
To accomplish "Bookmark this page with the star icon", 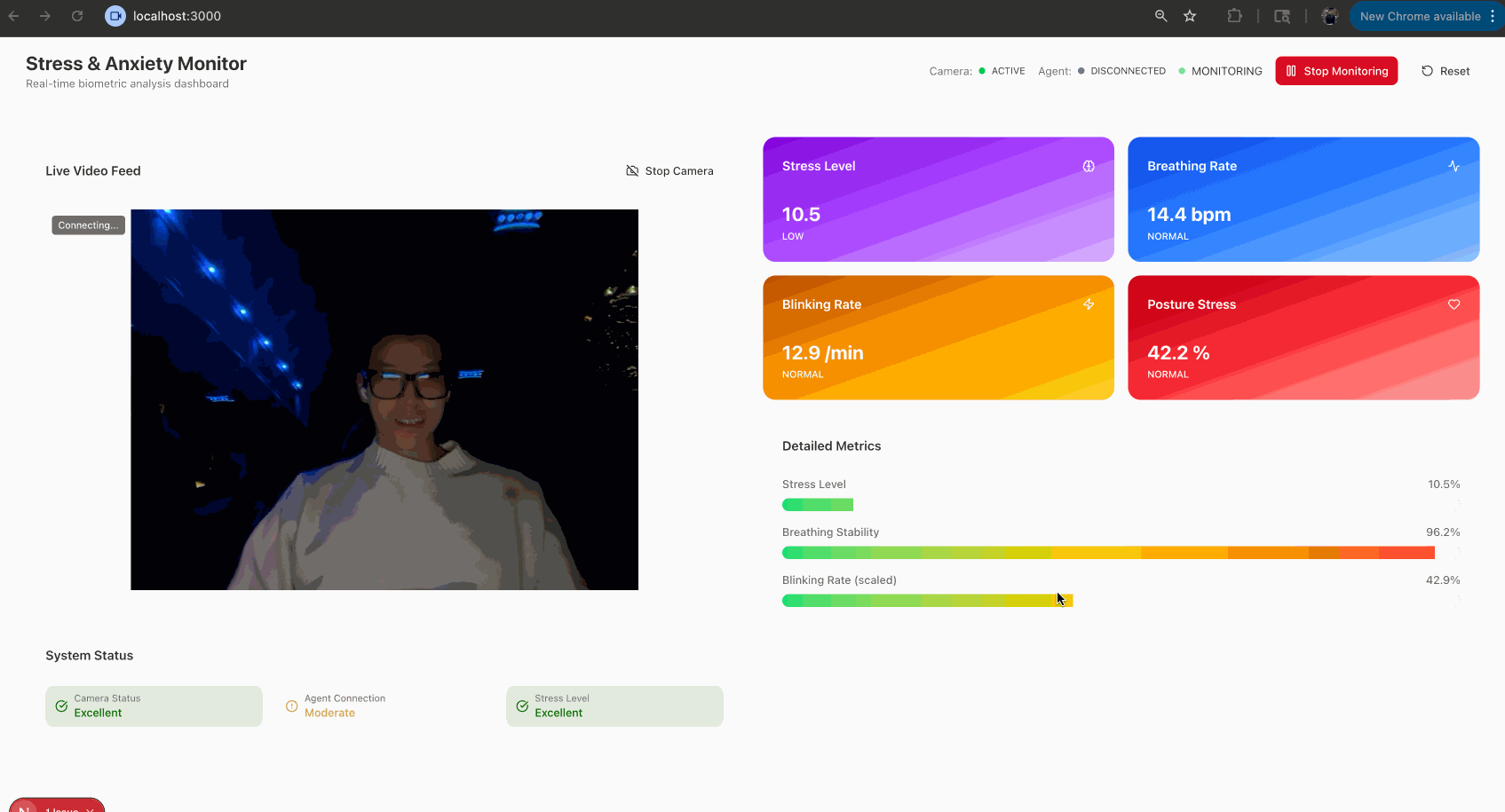I will click(x=1190, y=16).
